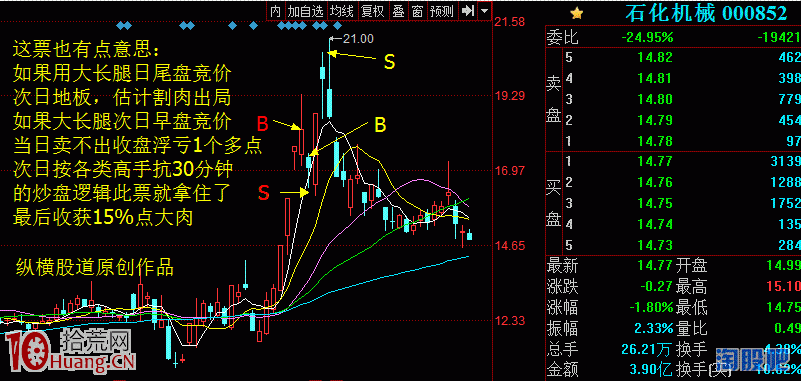Click the 最高 high price 15.10
801x381 pixels.
[783, 287]
